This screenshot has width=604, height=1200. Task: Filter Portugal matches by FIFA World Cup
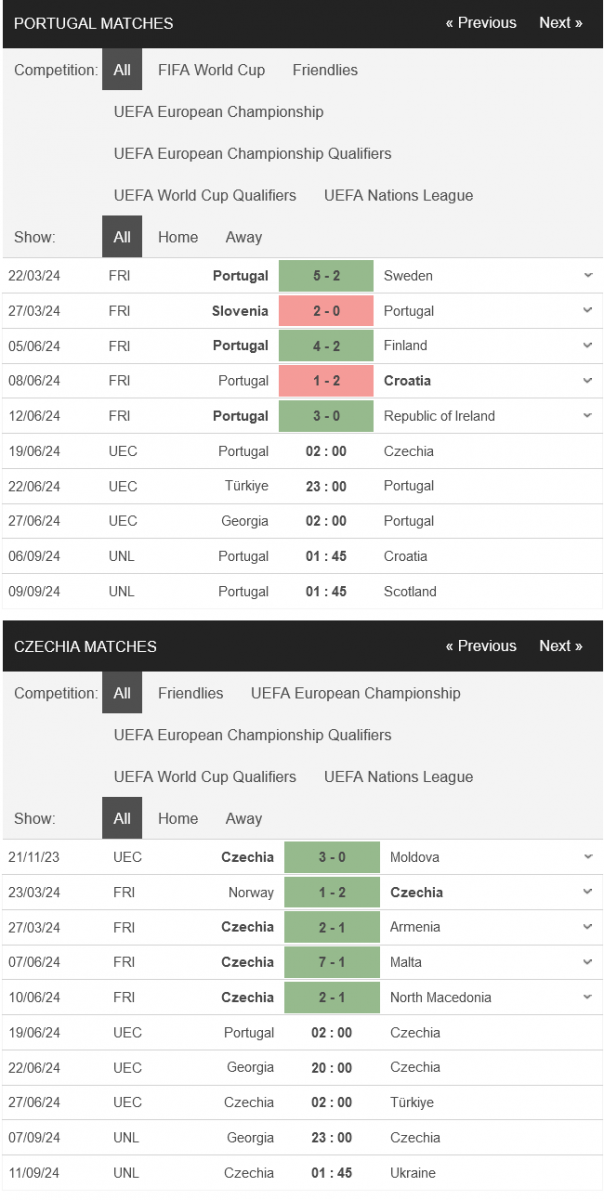pyautogui.click(x=211, y=70)
